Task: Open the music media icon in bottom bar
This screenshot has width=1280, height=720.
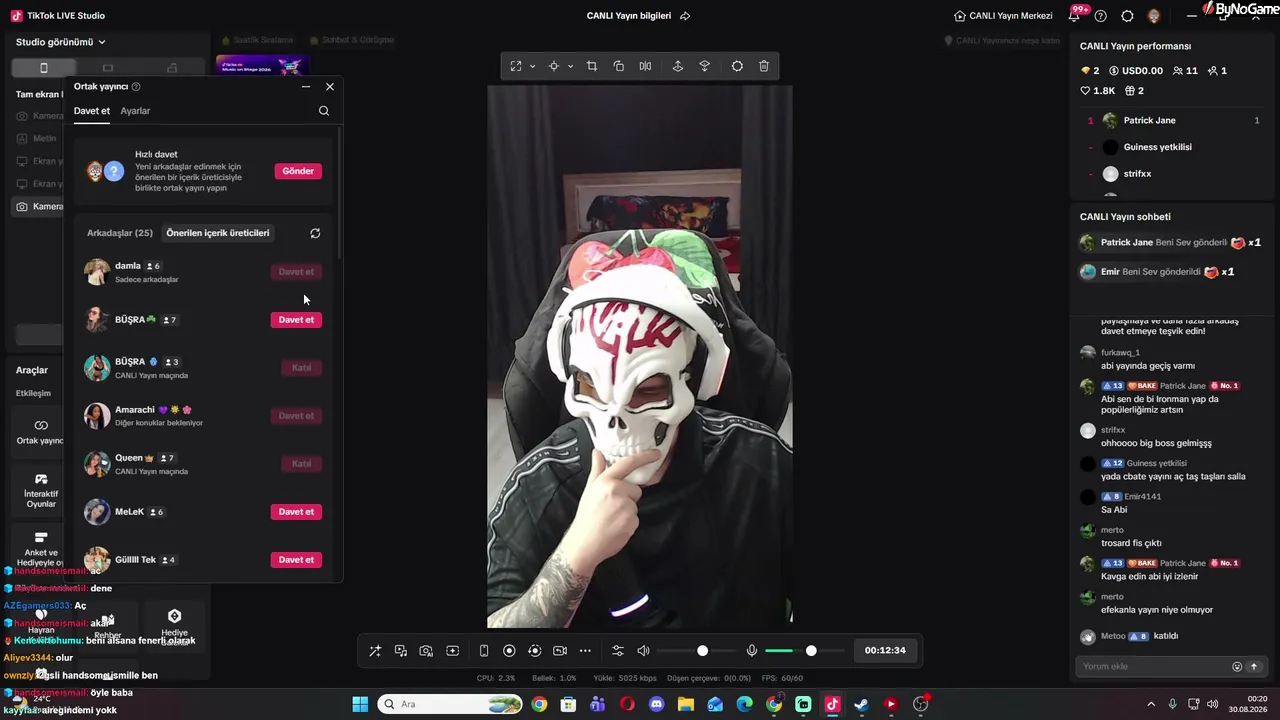Action: [x=401, y=651]
